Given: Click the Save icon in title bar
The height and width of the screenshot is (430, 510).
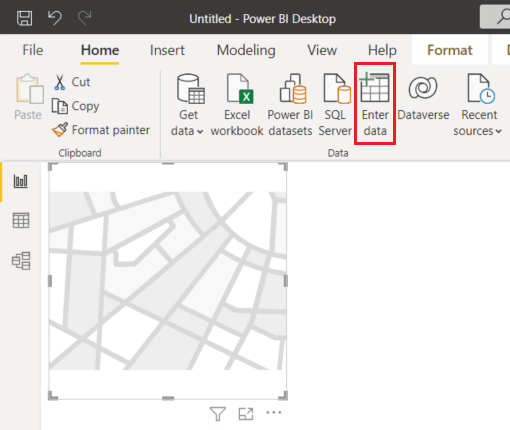Looking at the screenshot, I should (x=24, y=18).
